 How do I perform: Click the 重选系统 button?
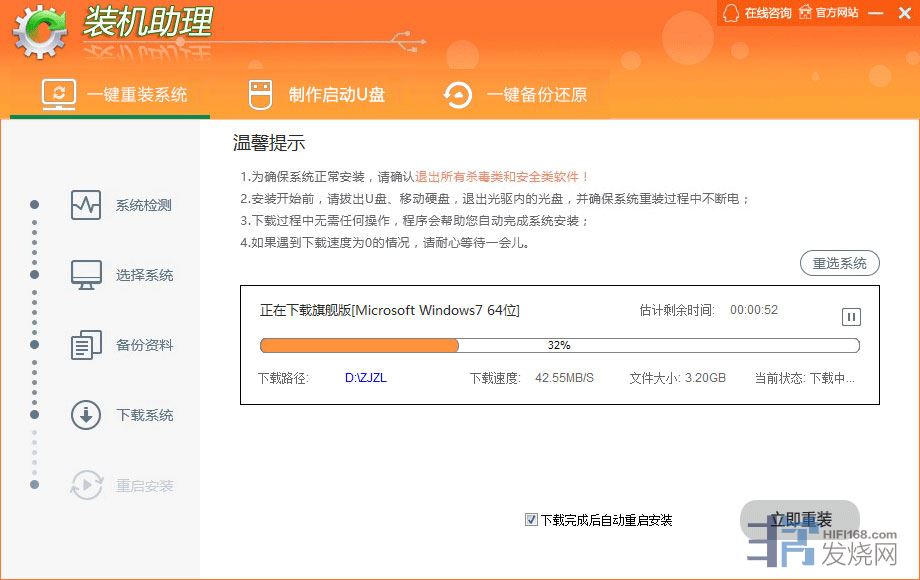click(839, 264)
